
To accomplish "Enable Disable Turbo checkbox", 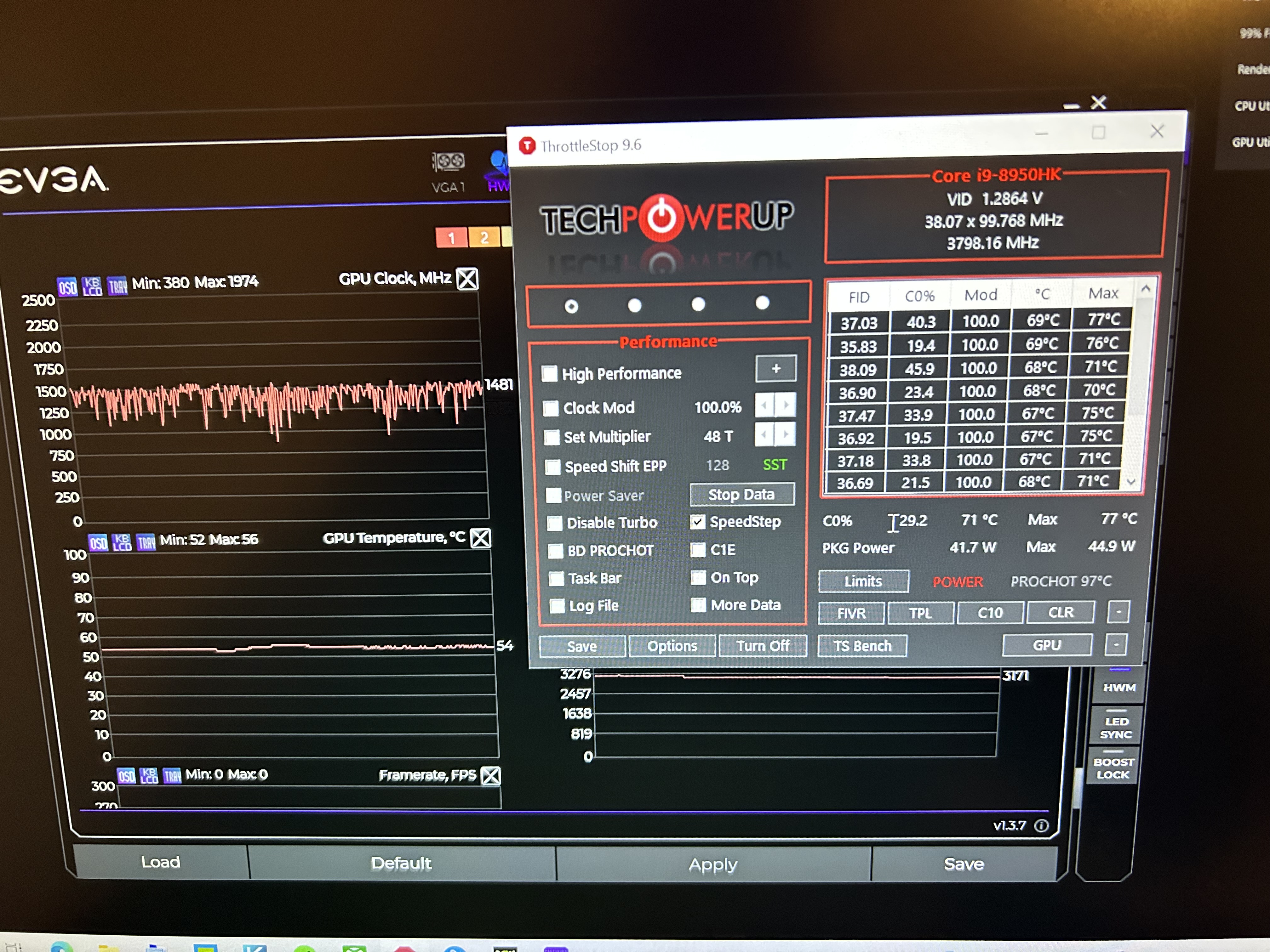I will (x=555, y=523).
